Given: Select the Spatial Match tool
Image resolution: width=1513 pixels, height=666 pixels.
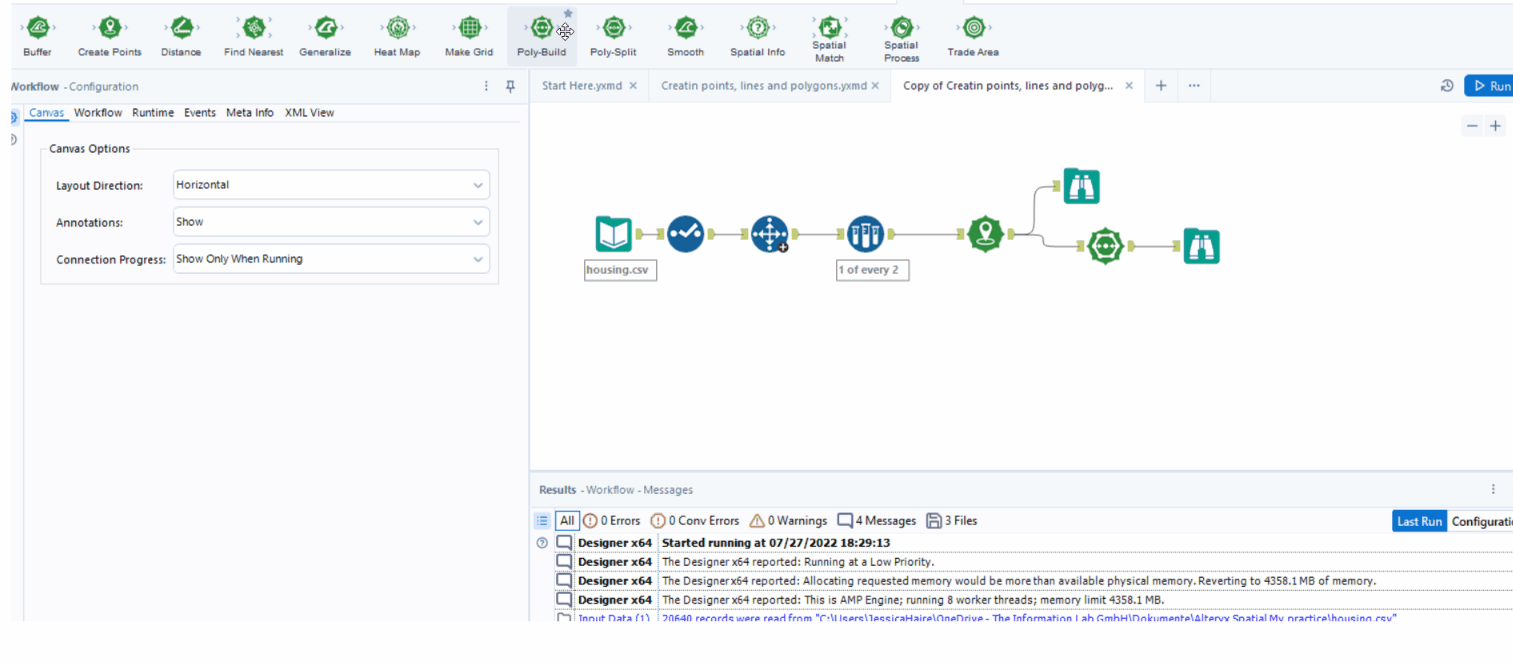Looking at the screenshot, I should pos(829,39).
